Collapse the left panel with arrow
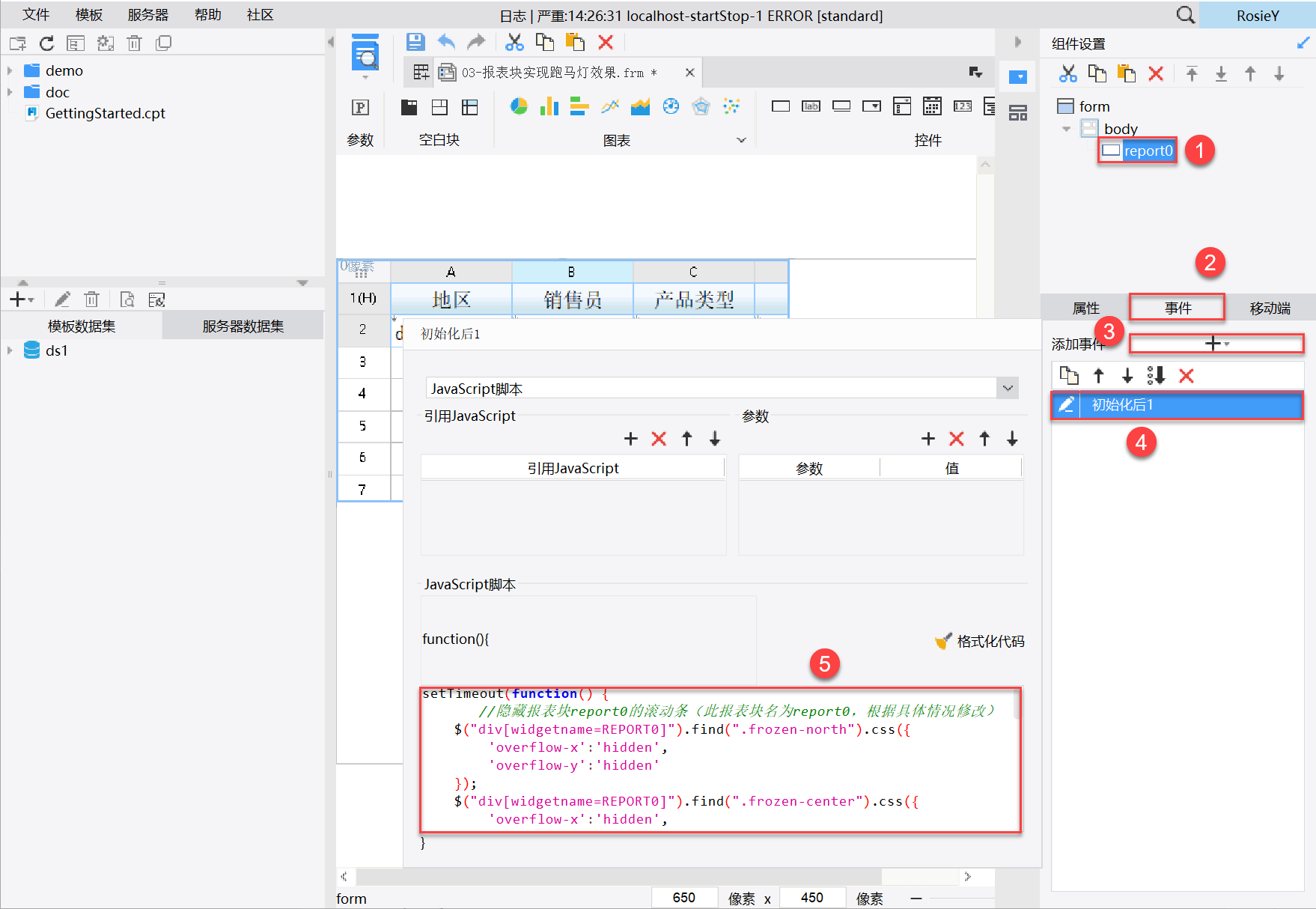Viewport: 1316px width, 909px height. [x=330, y=42]
